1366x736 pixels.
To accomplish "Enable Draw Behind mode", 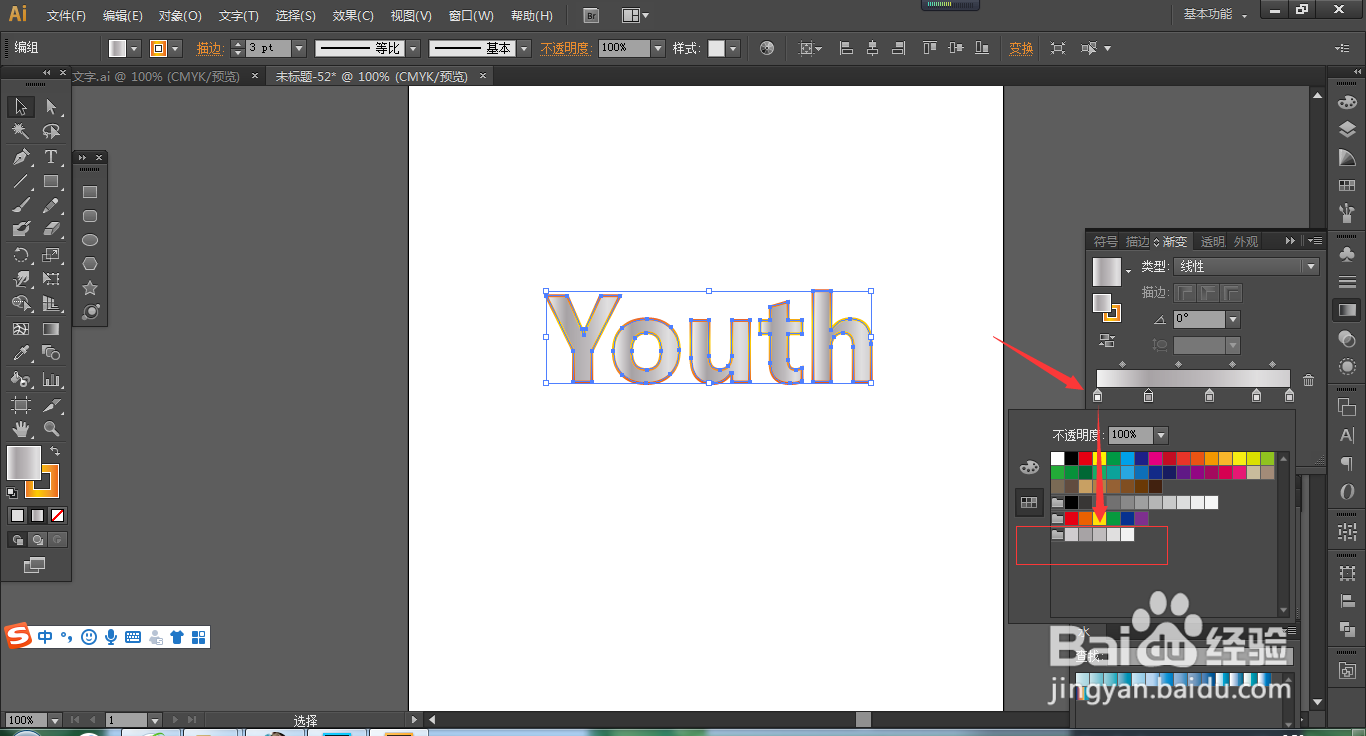I will point(37,540).
